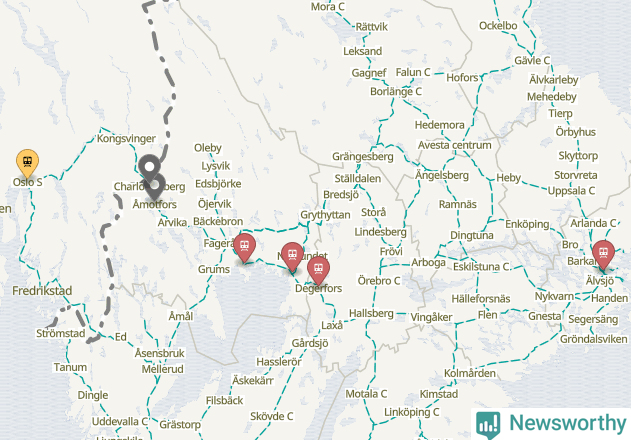Viewport: 631px width, 440px height.
Task: Click the Hallsberg station label
Action: (x=371, y=313)
